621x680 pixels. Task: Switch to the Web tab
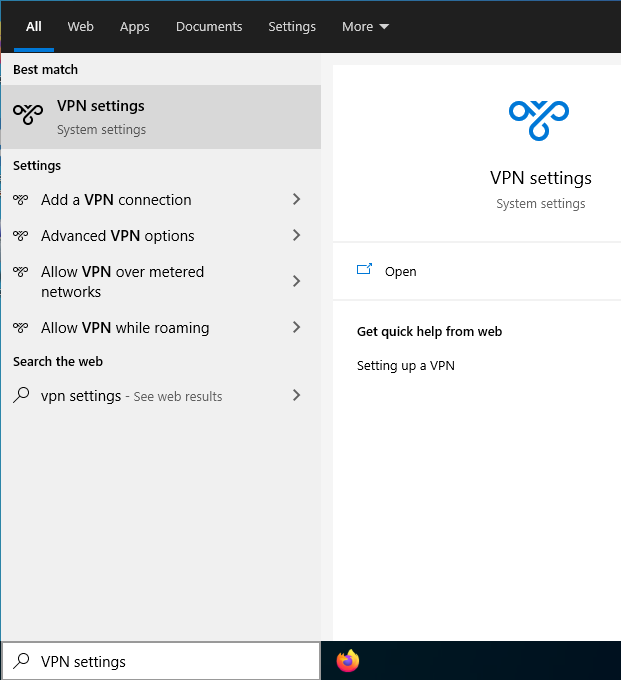coord(80,26)
